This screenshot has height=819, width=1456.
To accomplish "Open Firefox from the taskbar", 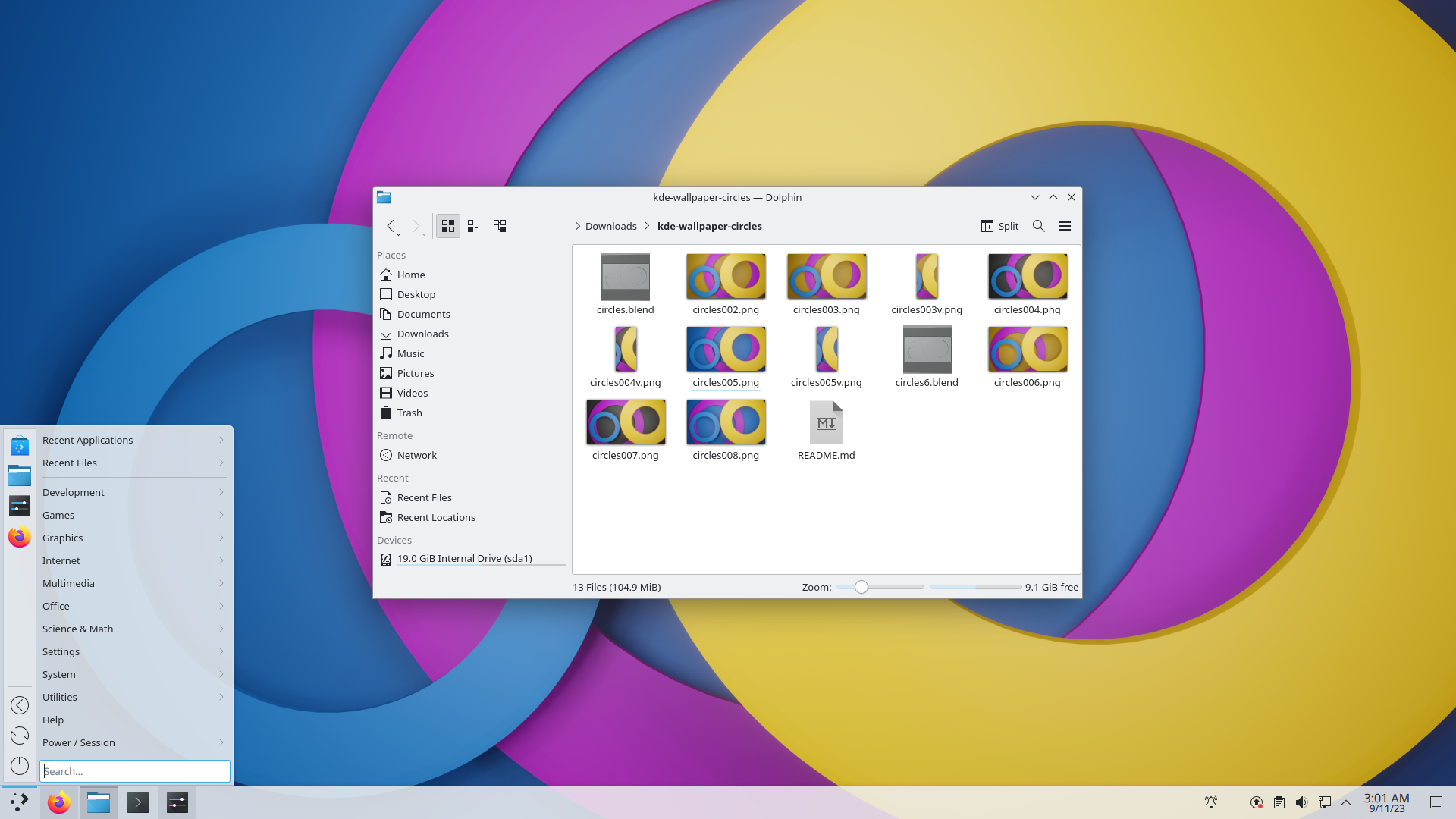I will point(59,802).
